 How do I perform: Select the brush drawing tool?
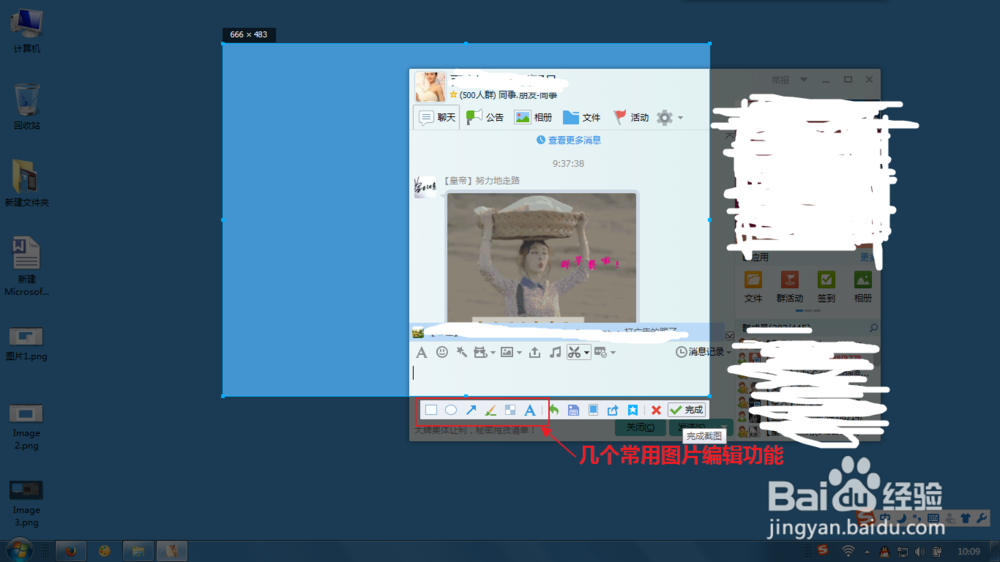pos(490,410)
